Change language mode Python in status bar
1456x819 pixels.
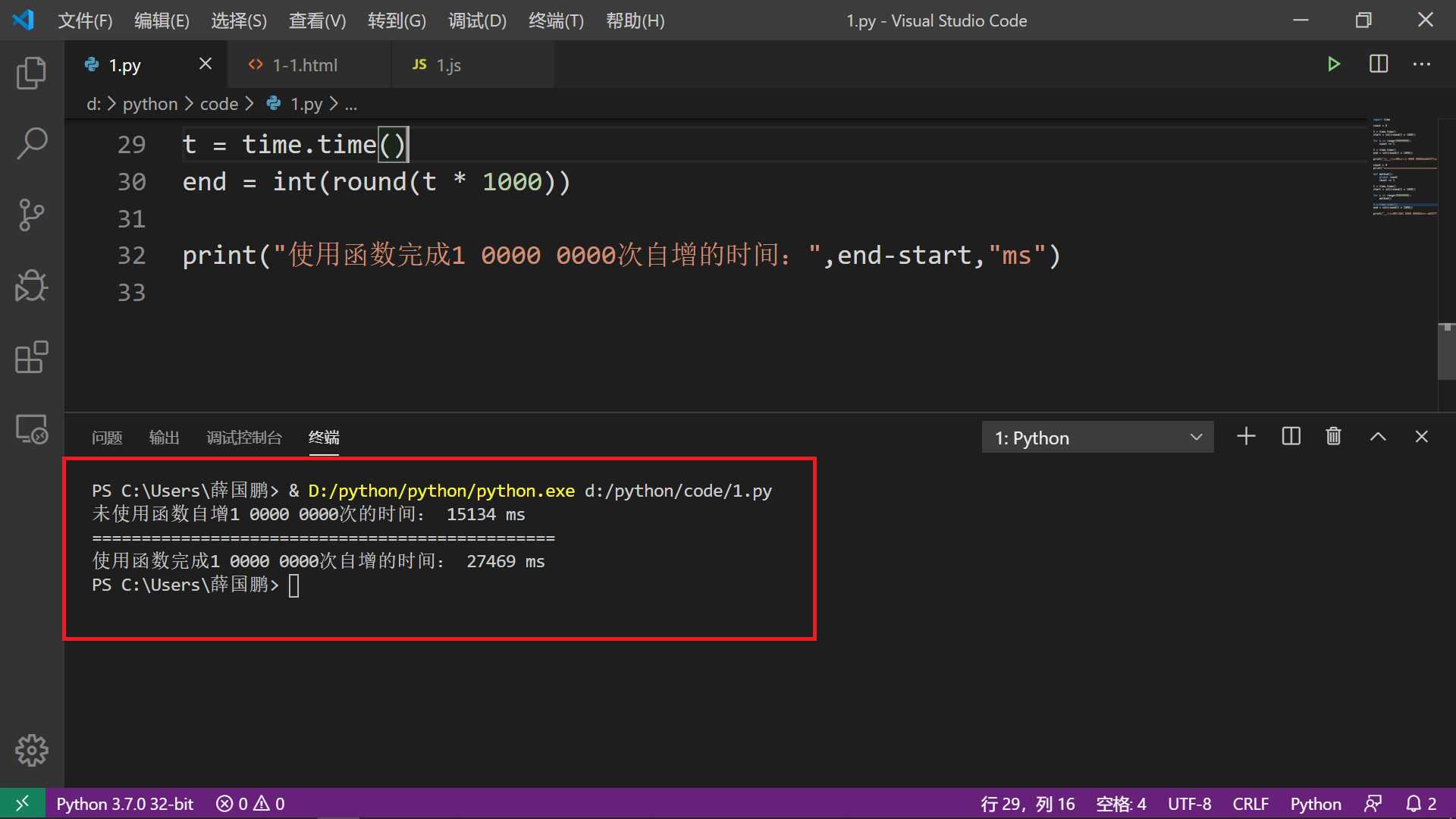[x=1316, y=803]
